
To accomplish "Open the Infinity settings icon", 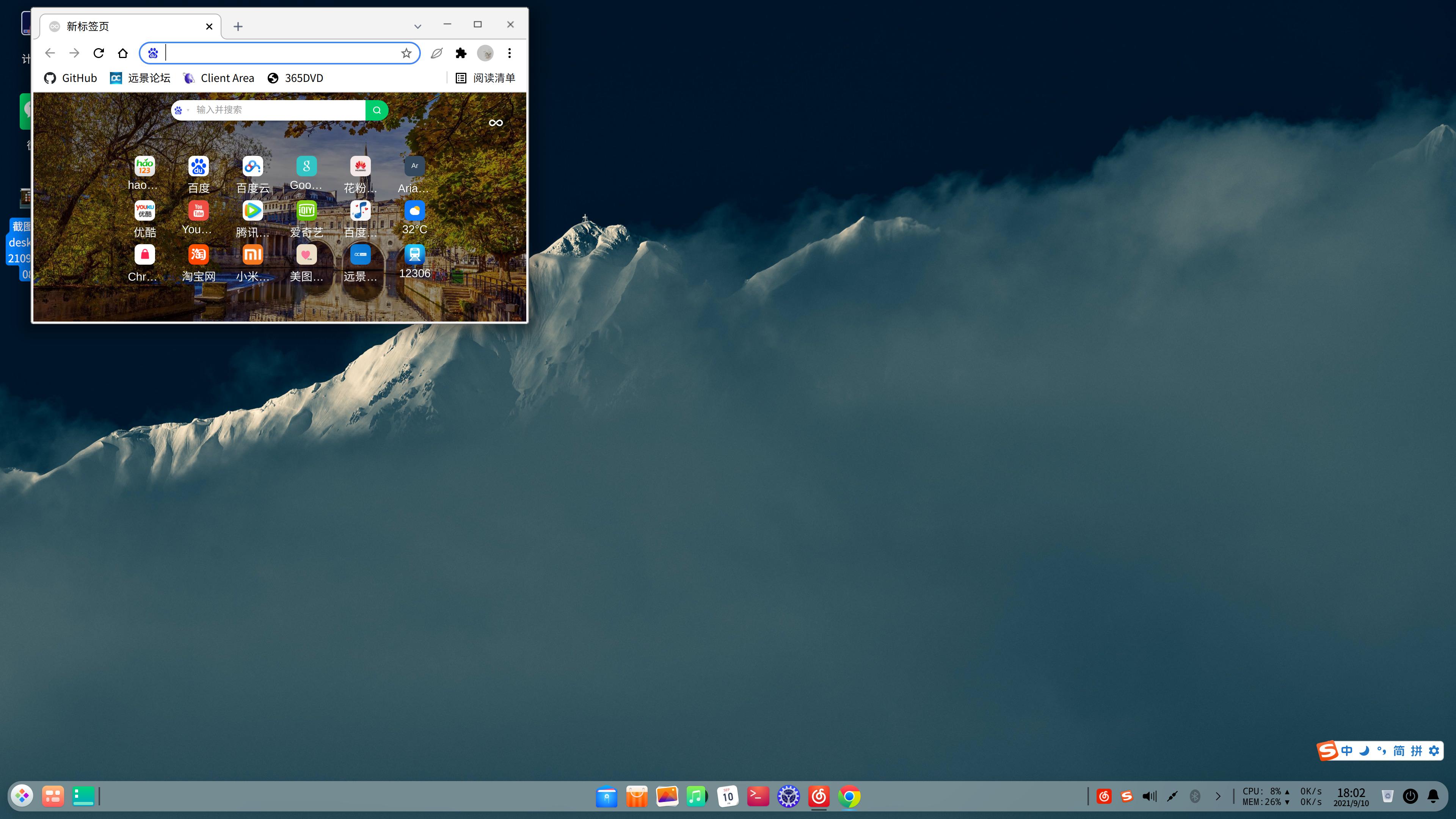I will click(496, 122).
